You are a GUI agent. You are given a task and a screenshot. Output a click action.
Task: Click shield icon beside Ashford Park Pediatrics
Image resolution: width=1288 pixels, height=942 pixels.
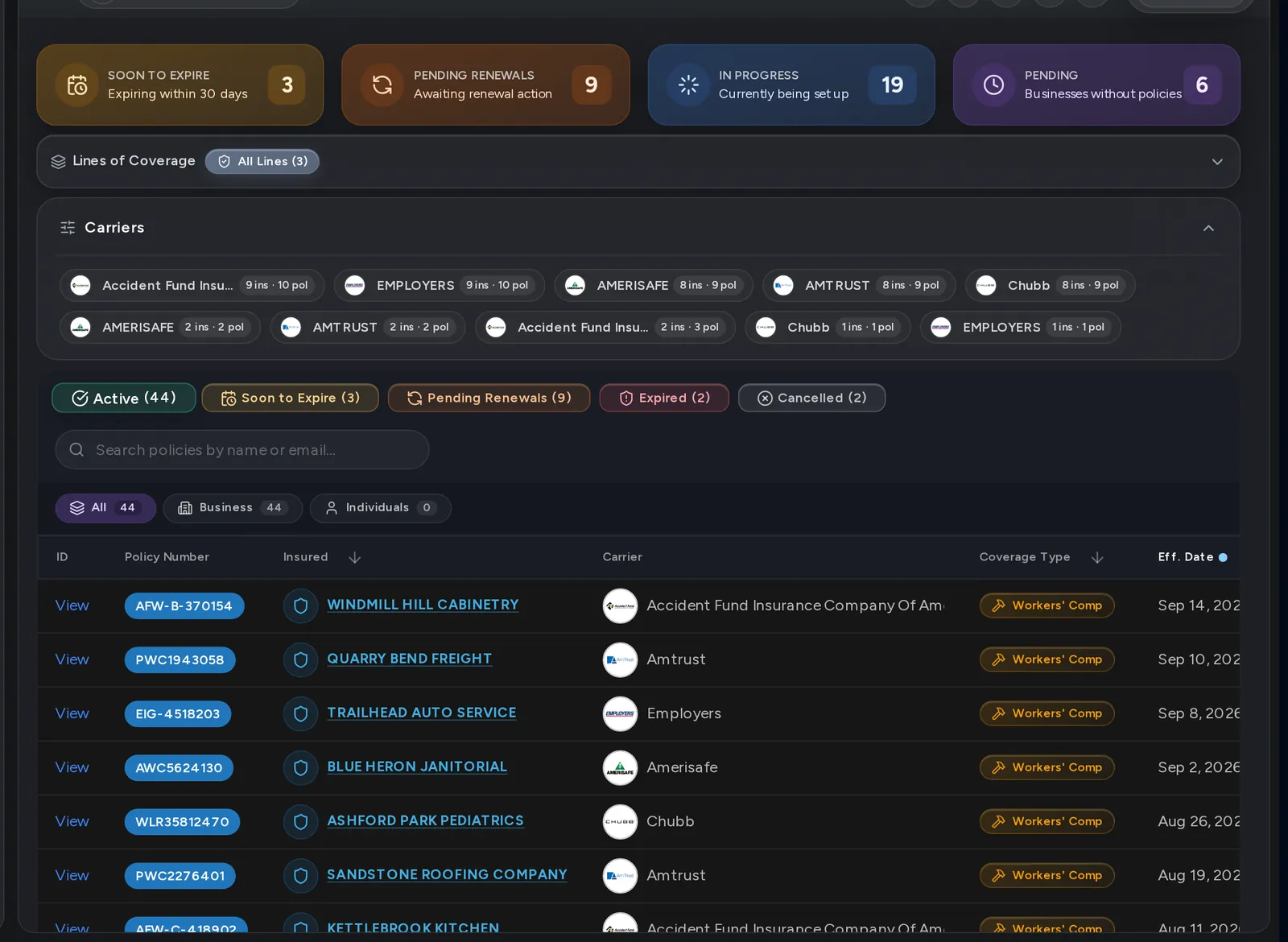click(x=300, y=822)
